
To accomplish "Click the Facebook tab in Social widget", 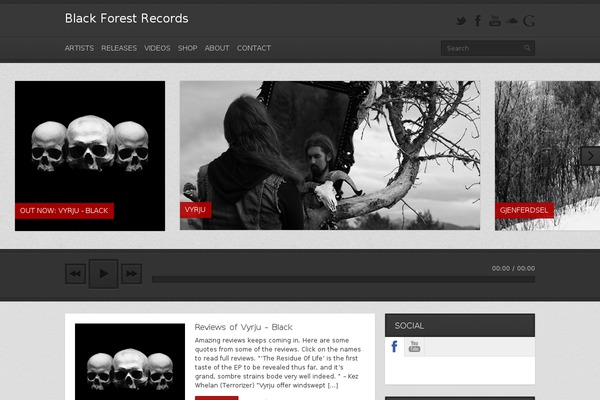I will (x=395, y=346).
